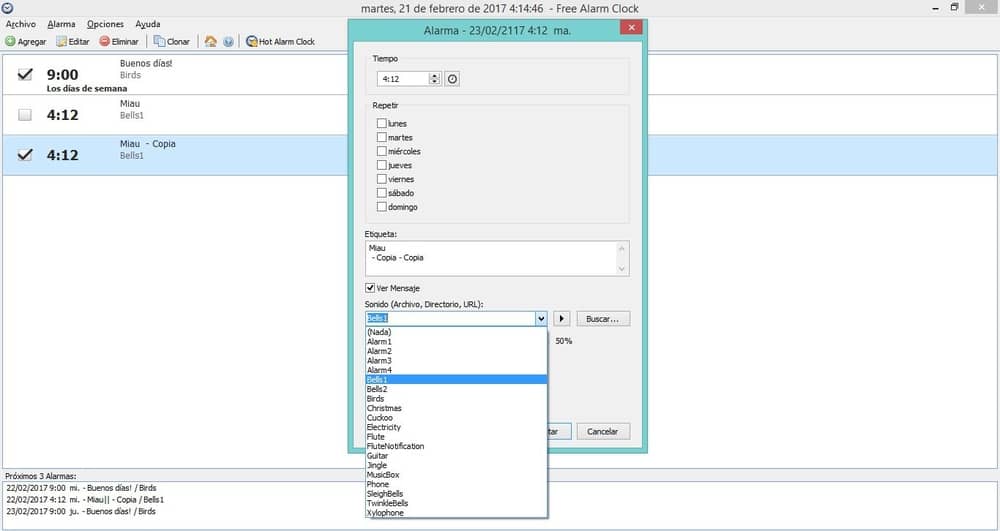
Task: Check the sábado repeat checkbox
Action: (381, 193)
